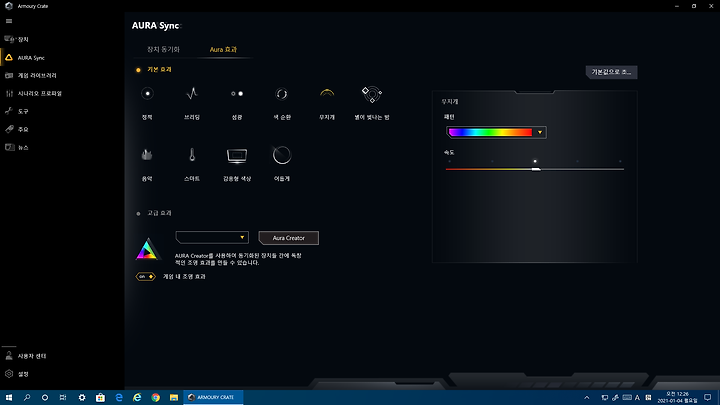Viewport: 720px width, 405px height.
Task: Select the Breathing (브리딩) effect icon
Action: tap(192, 94)
